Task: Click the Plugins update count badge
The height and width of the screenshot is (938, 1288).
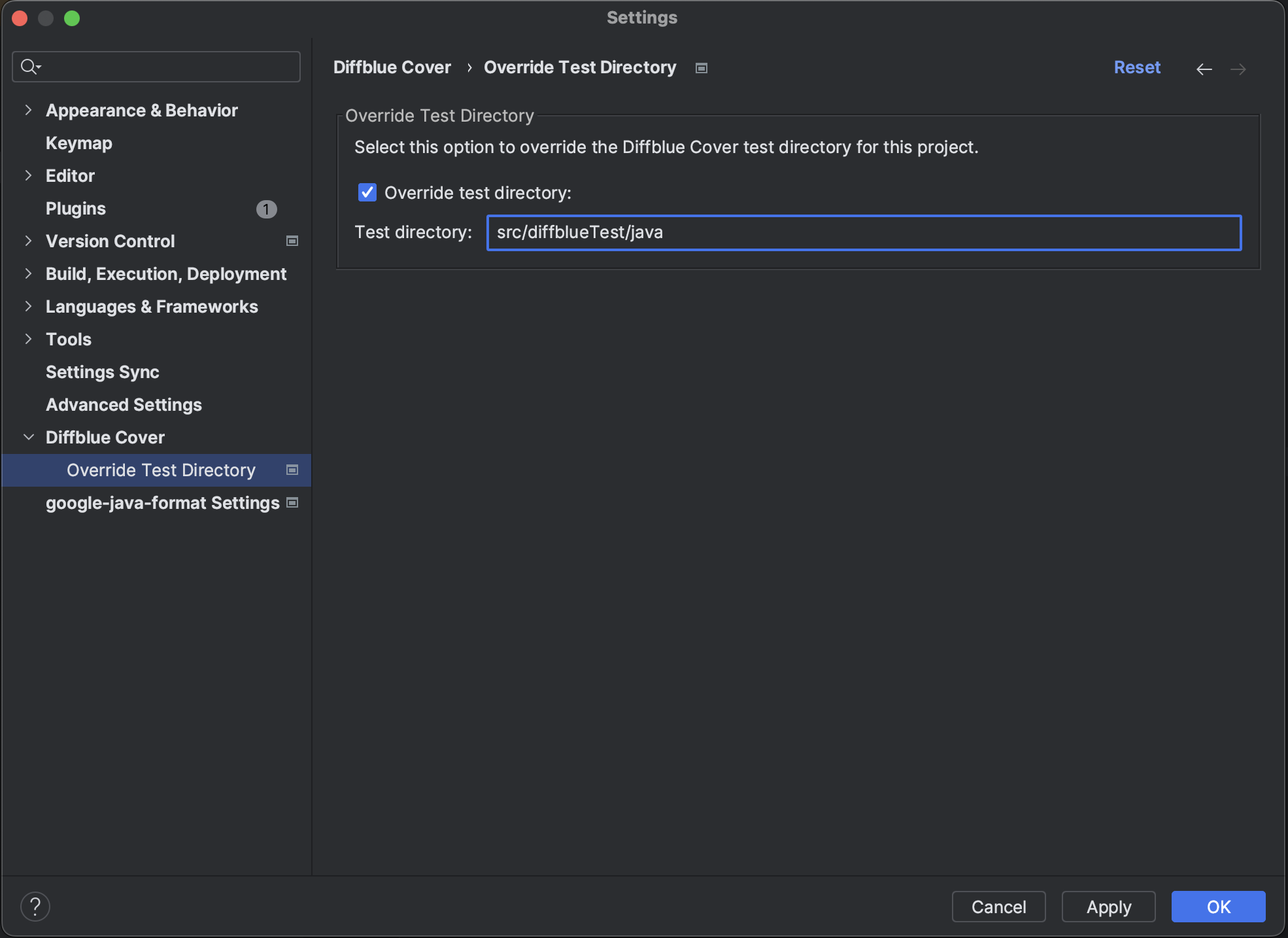Action: tap(266, 209)
